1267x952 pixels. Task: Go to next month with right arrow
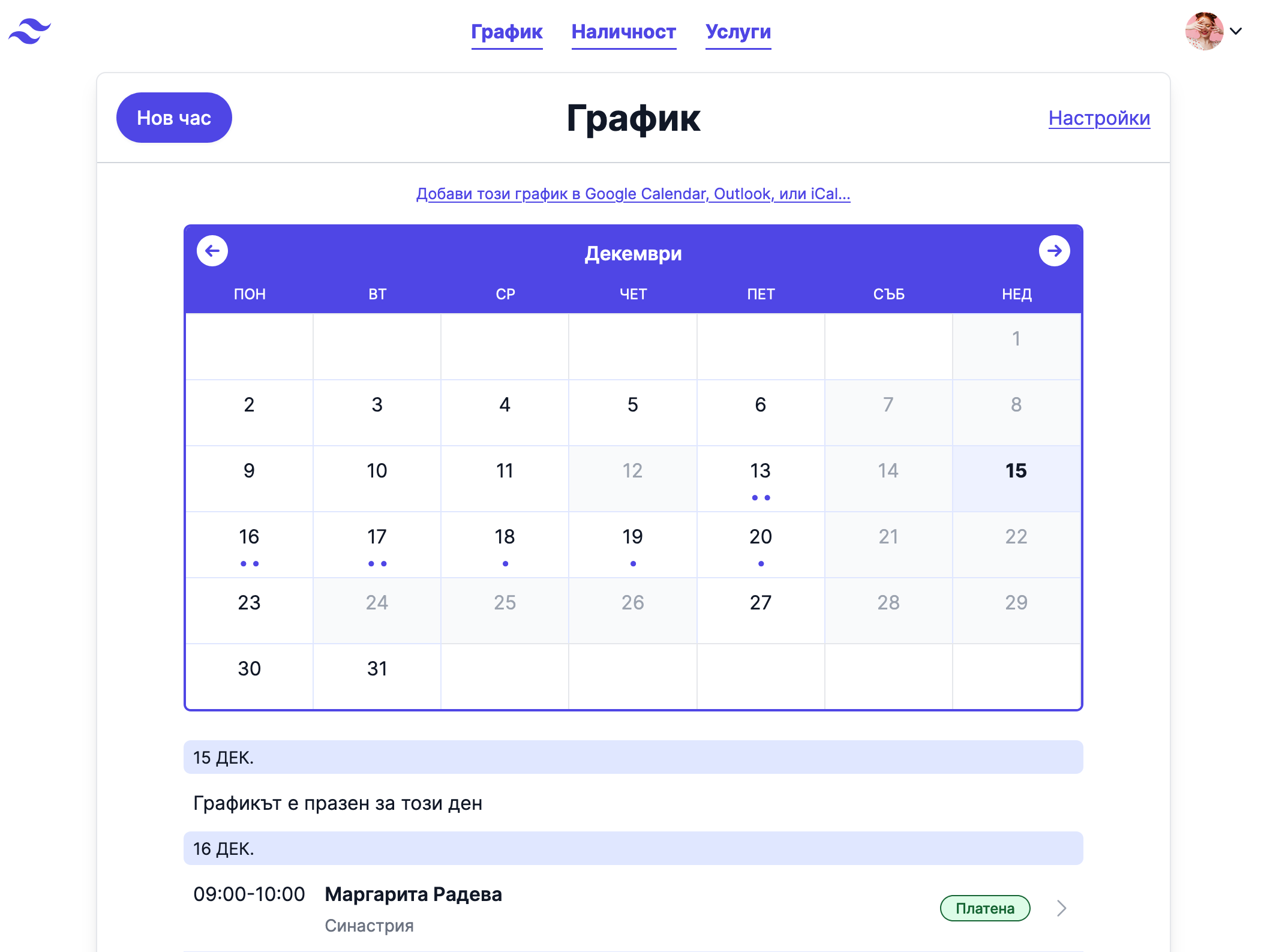(1054, 251)
